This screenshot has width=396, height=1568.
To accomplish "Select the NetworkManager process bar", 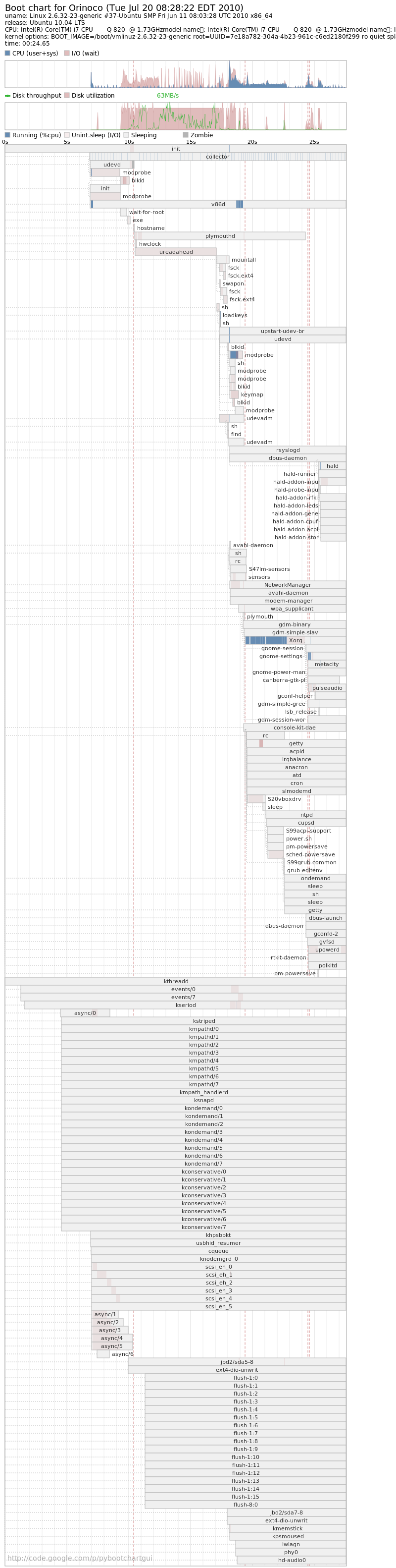I will point(288,585).
